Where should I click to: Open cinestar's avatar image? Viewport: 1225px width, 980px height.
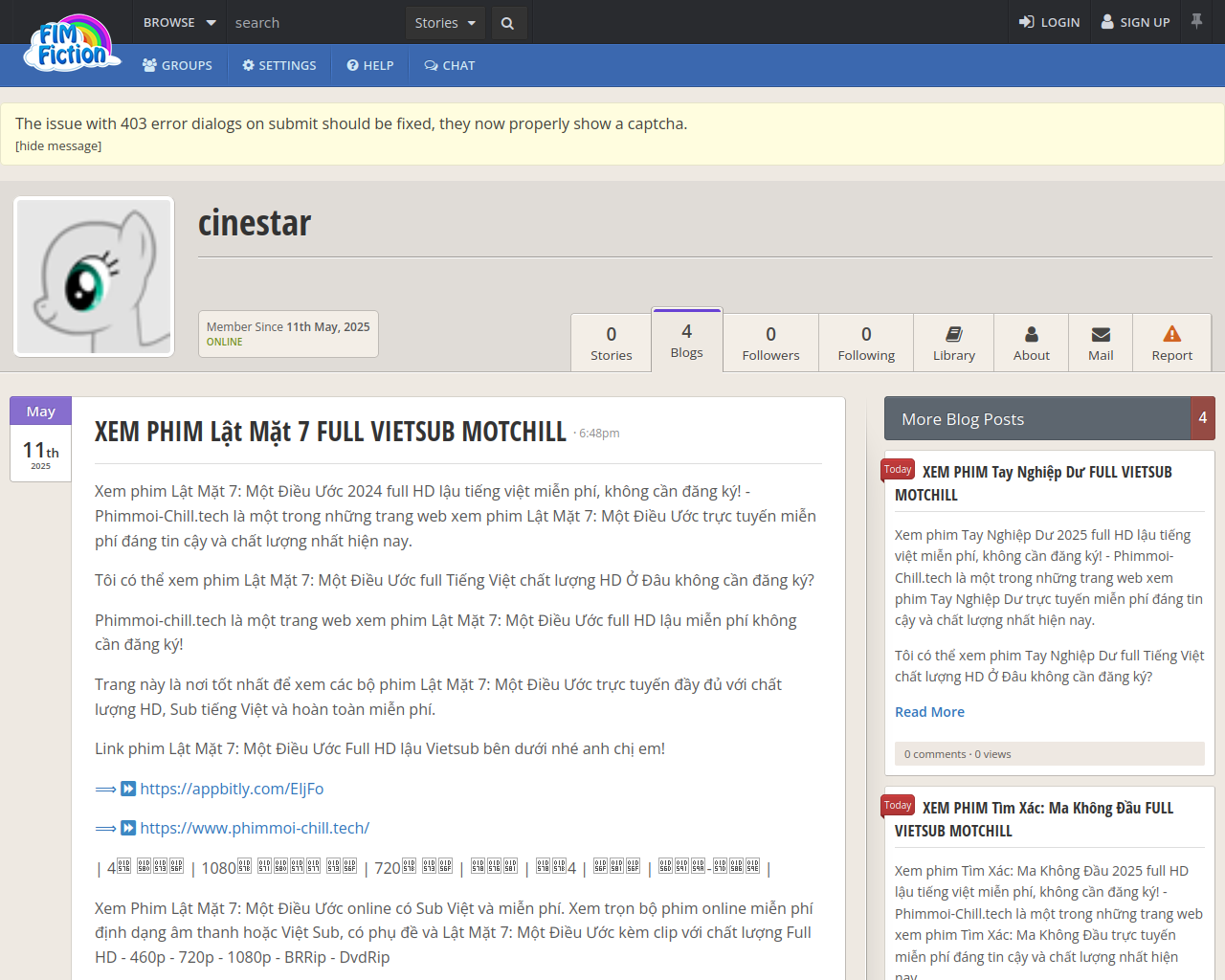pos(94,277)
